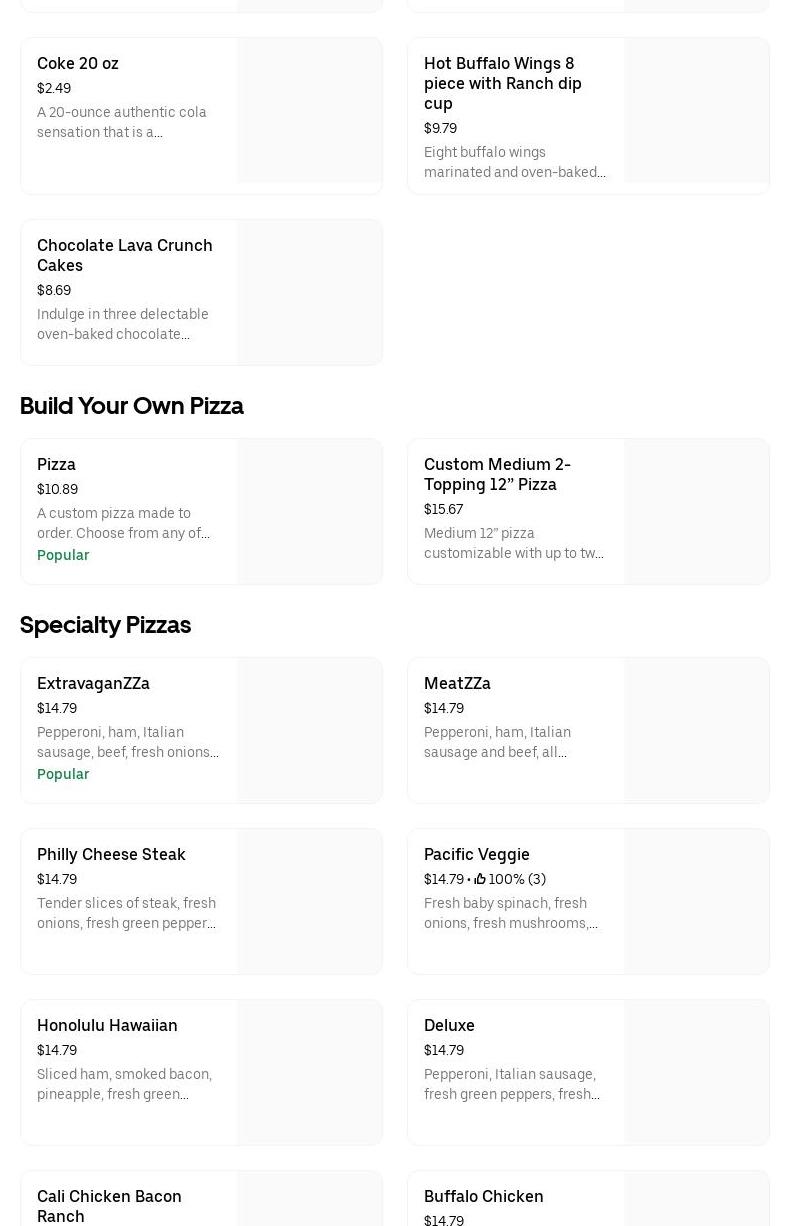
Task: Click the thumbs-up rating icon on Pacific Veggie
Action: pos(480,879)
